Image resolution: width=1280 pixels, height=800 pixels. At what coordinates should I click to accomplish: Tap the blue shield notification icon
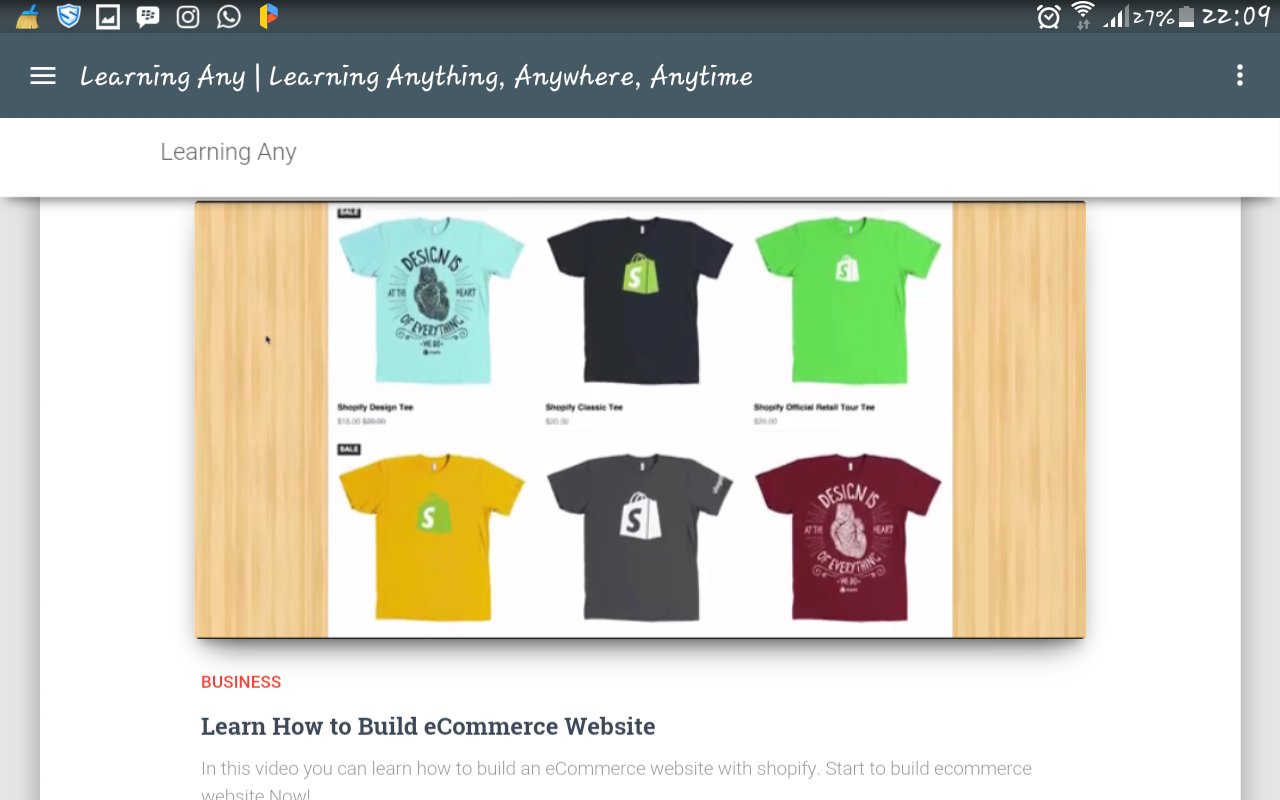pyautogui.click(x=68, y=16)
